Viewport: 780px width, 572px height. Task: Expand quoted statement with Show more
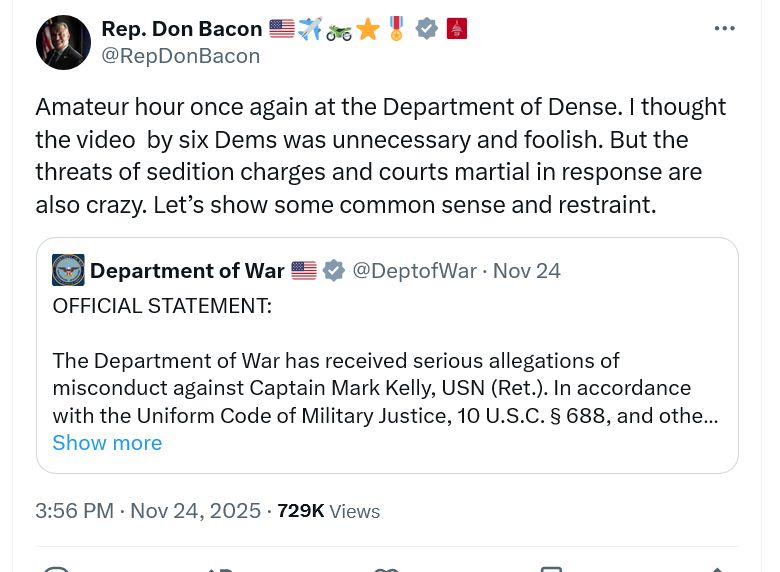pyautogui.click(x=107, y=443)
